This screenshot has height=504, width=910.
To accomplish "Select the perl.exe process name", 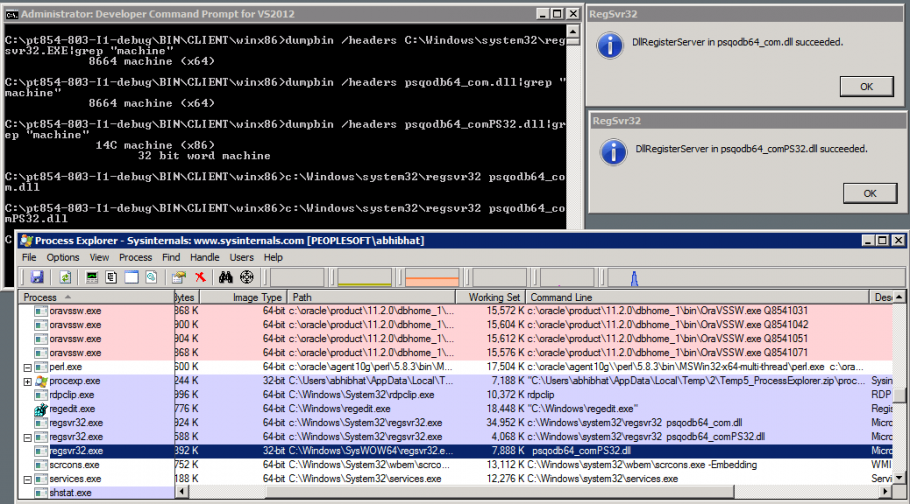I will pos(66,367).
